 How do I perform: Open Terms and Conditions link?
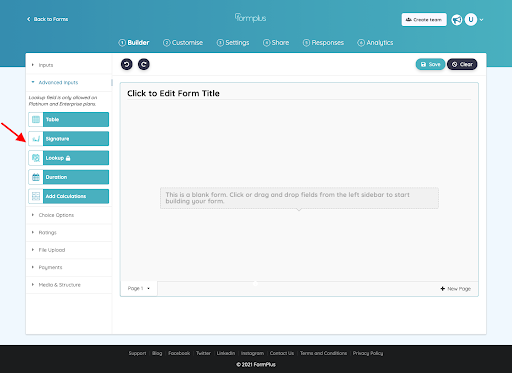pyautogui.click(x=323, y=353)
